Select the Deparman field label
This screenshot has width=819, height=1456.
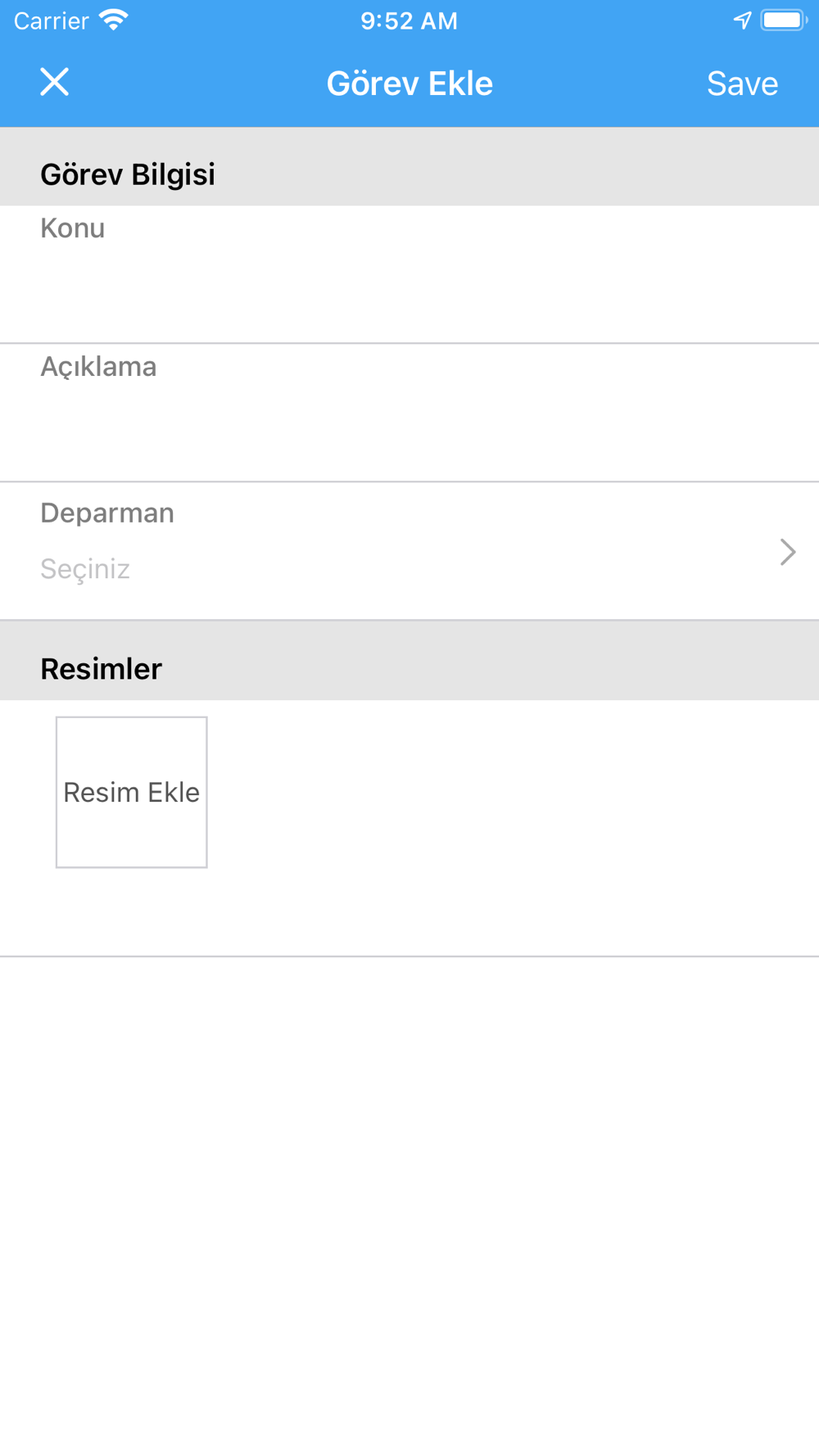tap(107, 513)
